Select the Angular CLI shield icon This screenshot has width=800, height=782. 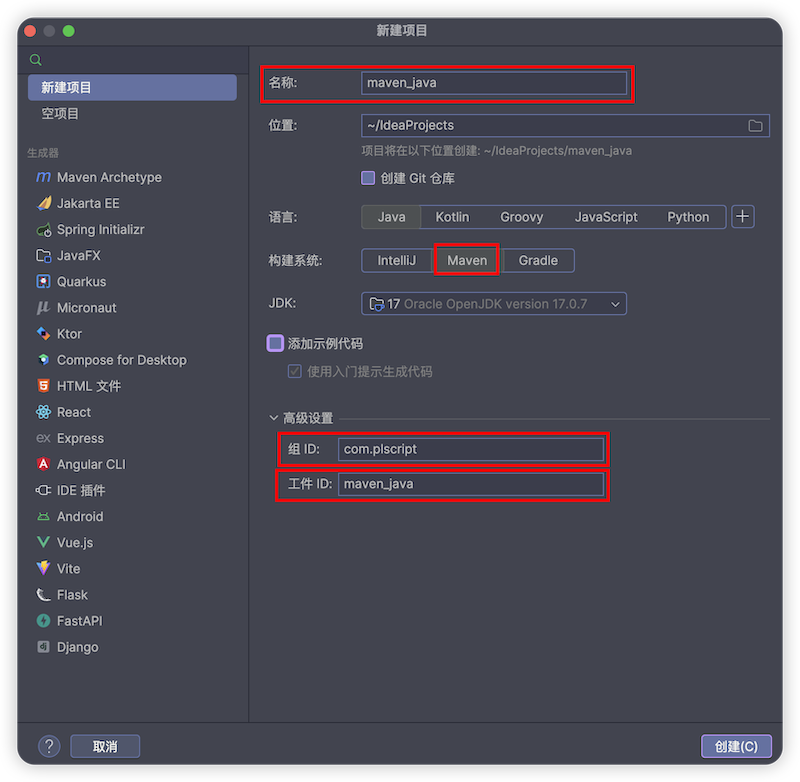coord(43,464)
